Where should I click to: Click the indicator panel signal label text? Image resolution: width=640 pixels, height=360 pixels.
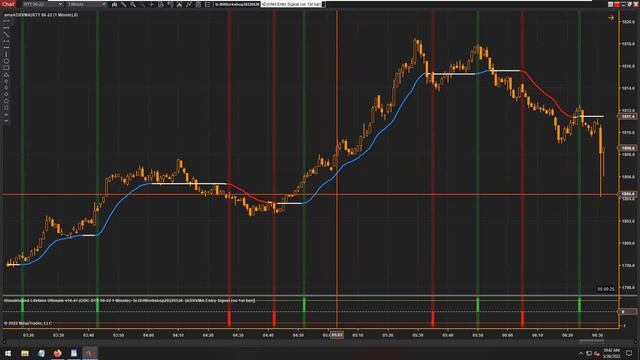(130, 300)
